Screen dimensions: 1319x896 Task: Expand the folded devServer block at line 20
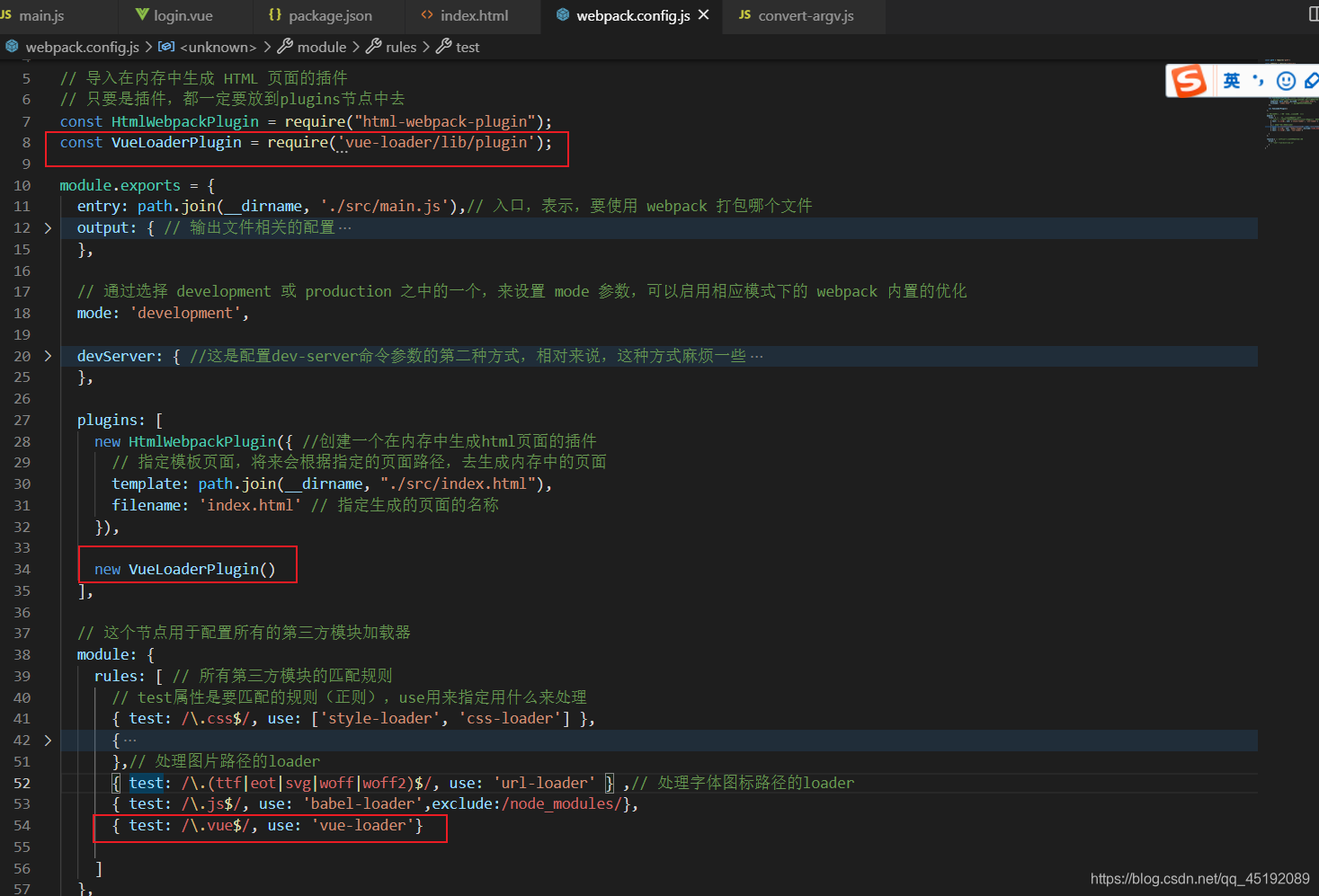coord(48,357)
